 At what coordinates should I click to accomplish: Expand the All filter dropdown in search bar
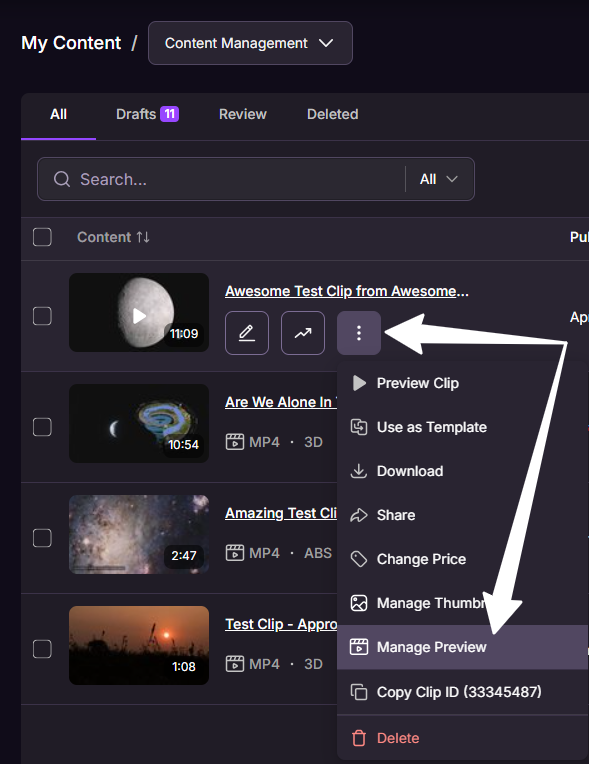click(x=439, y=179)
